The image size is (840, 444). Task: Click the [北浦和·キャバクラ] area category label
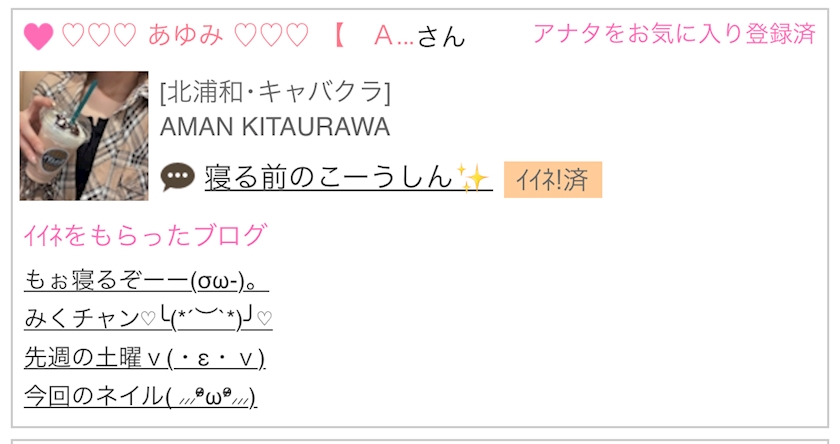click(274, 92)
